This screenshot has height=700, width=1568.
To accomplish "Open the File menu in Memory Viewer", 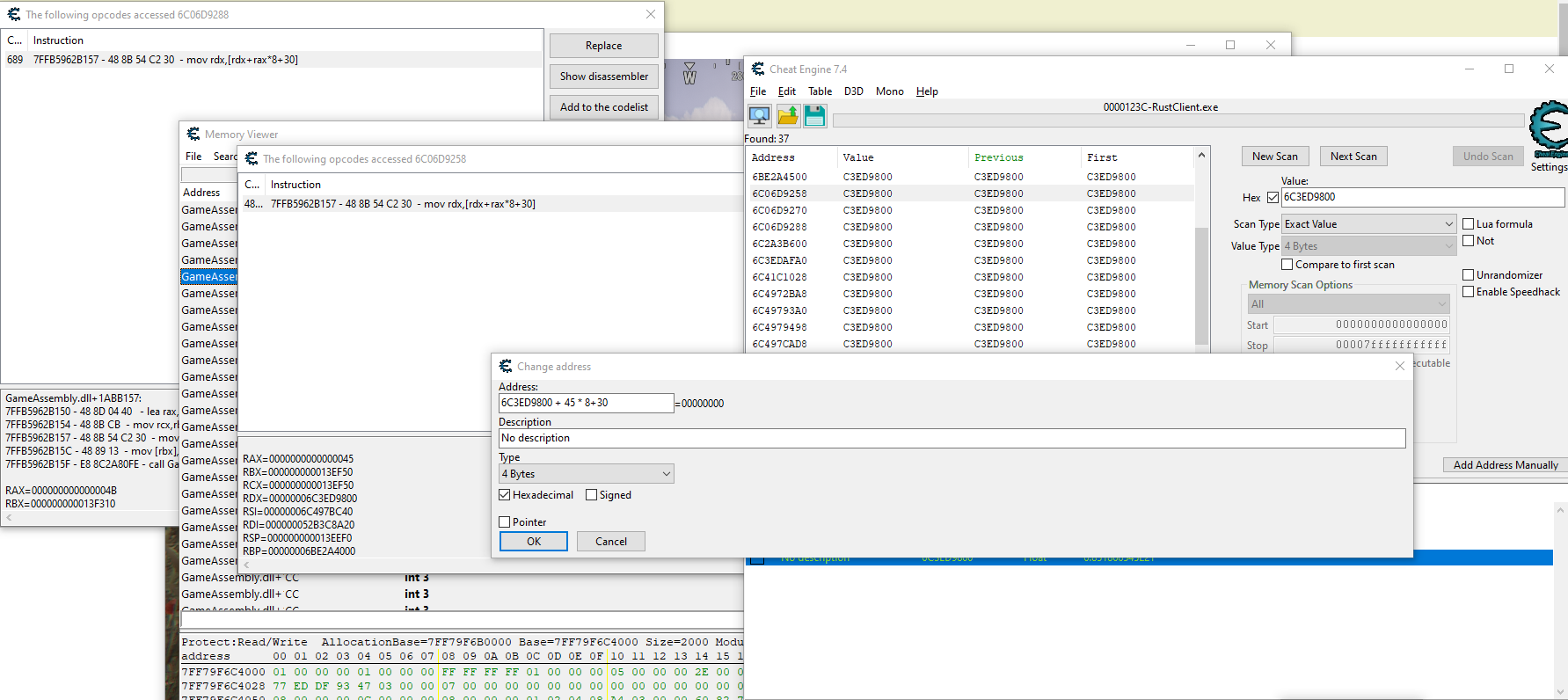I will tap(193, 157).
